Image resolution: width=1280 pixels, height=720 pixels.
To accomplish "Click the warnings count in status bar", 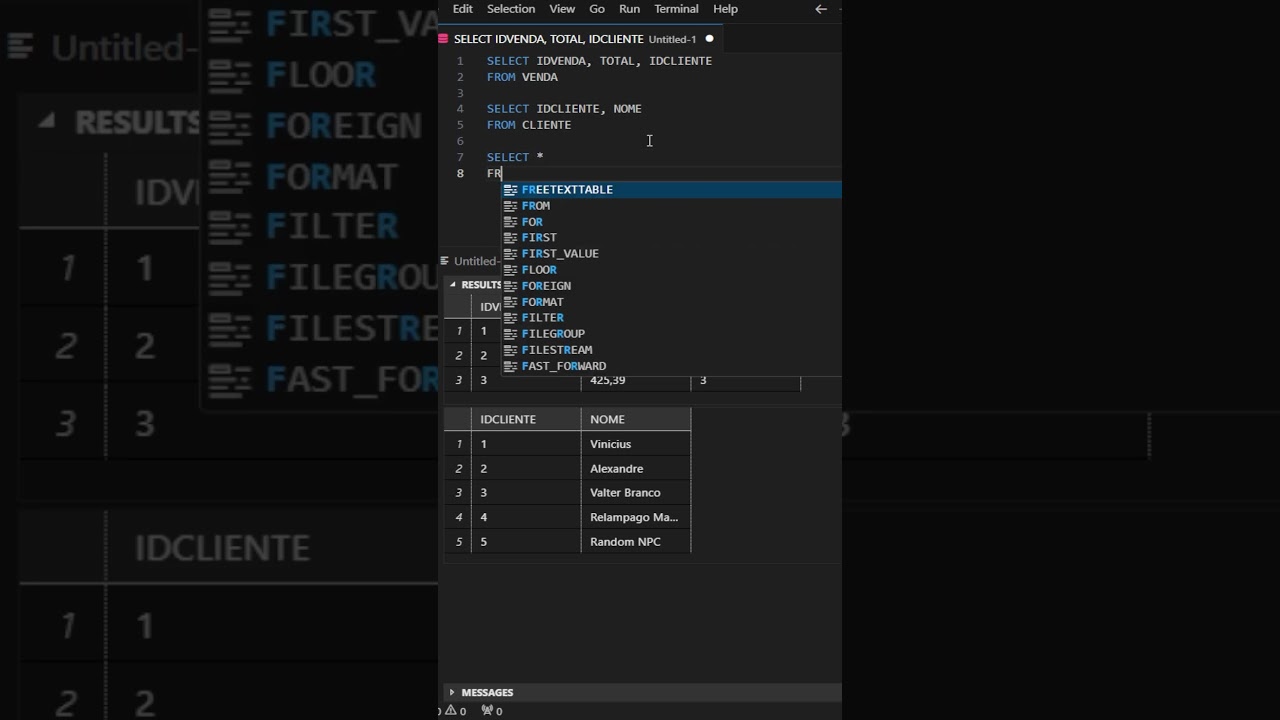I will click(456, 711).
